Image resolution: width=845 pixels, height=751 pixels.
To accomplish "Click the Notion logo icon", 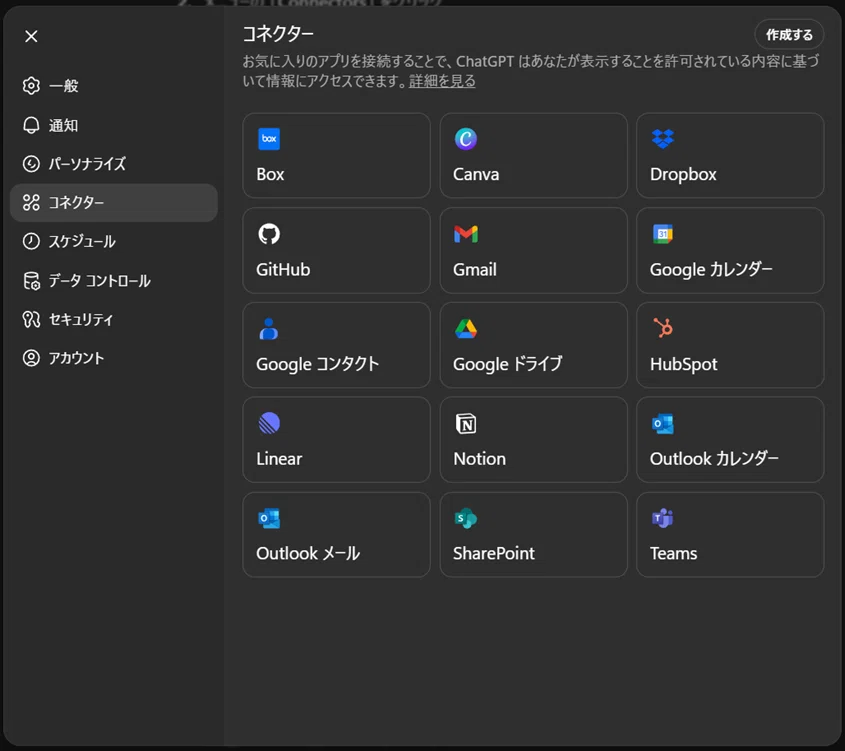I will tap(466, 423).
